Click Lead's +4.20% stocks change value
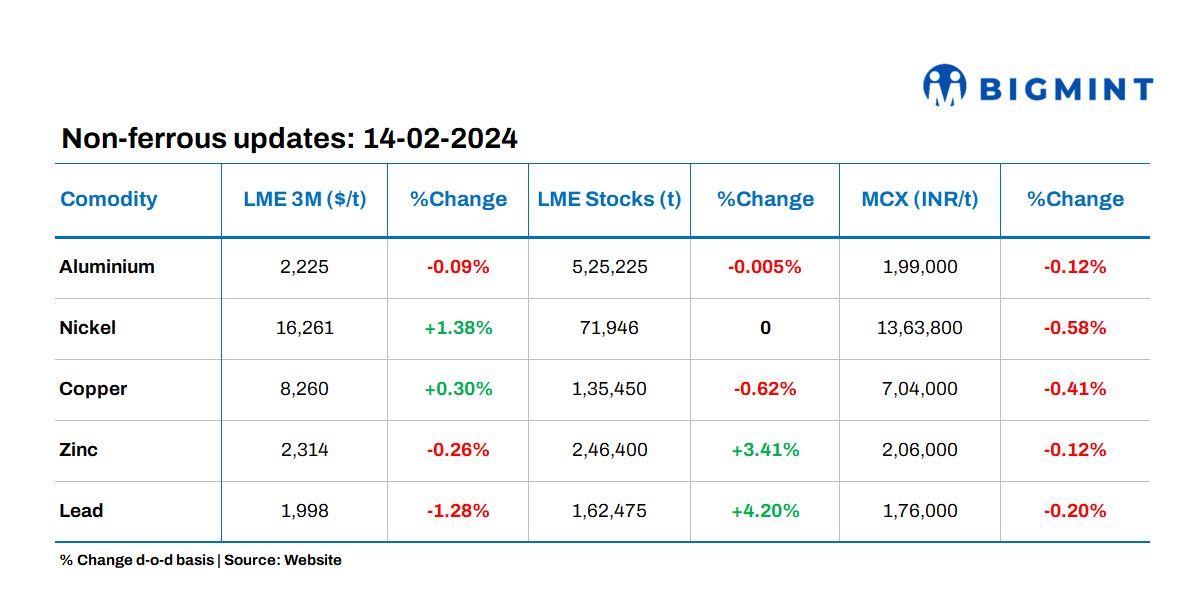 click(x=765, y=511)
